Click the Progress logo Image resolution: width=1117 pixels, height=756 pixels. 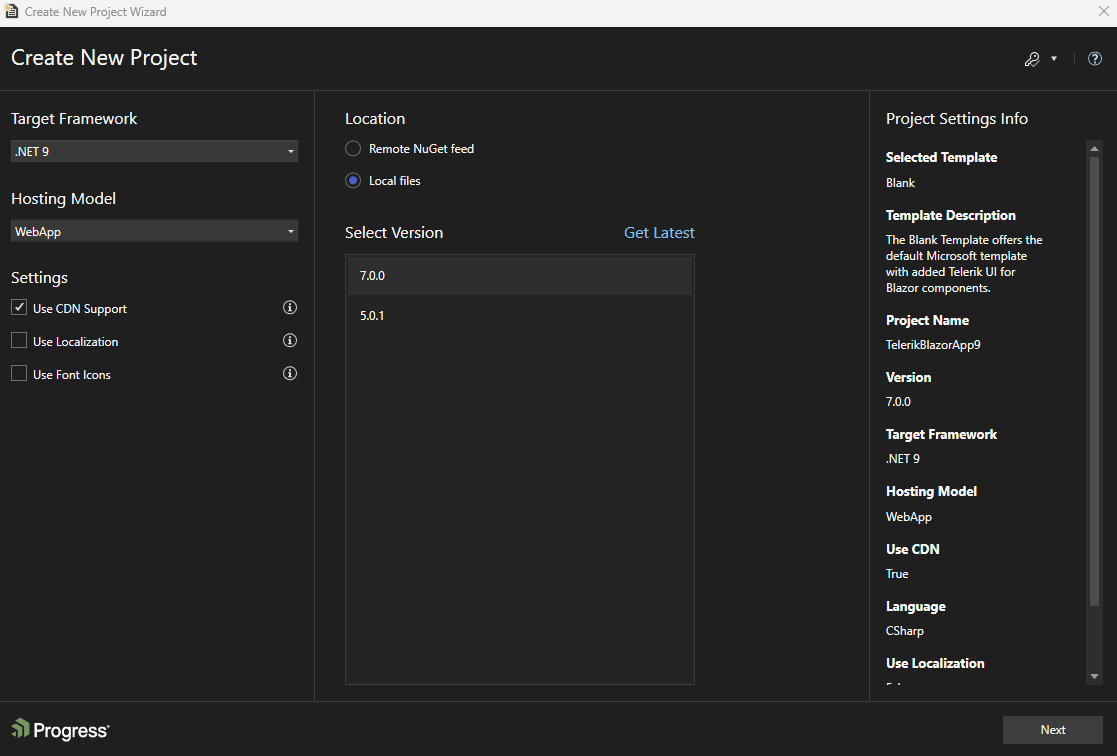click(61, 730)
